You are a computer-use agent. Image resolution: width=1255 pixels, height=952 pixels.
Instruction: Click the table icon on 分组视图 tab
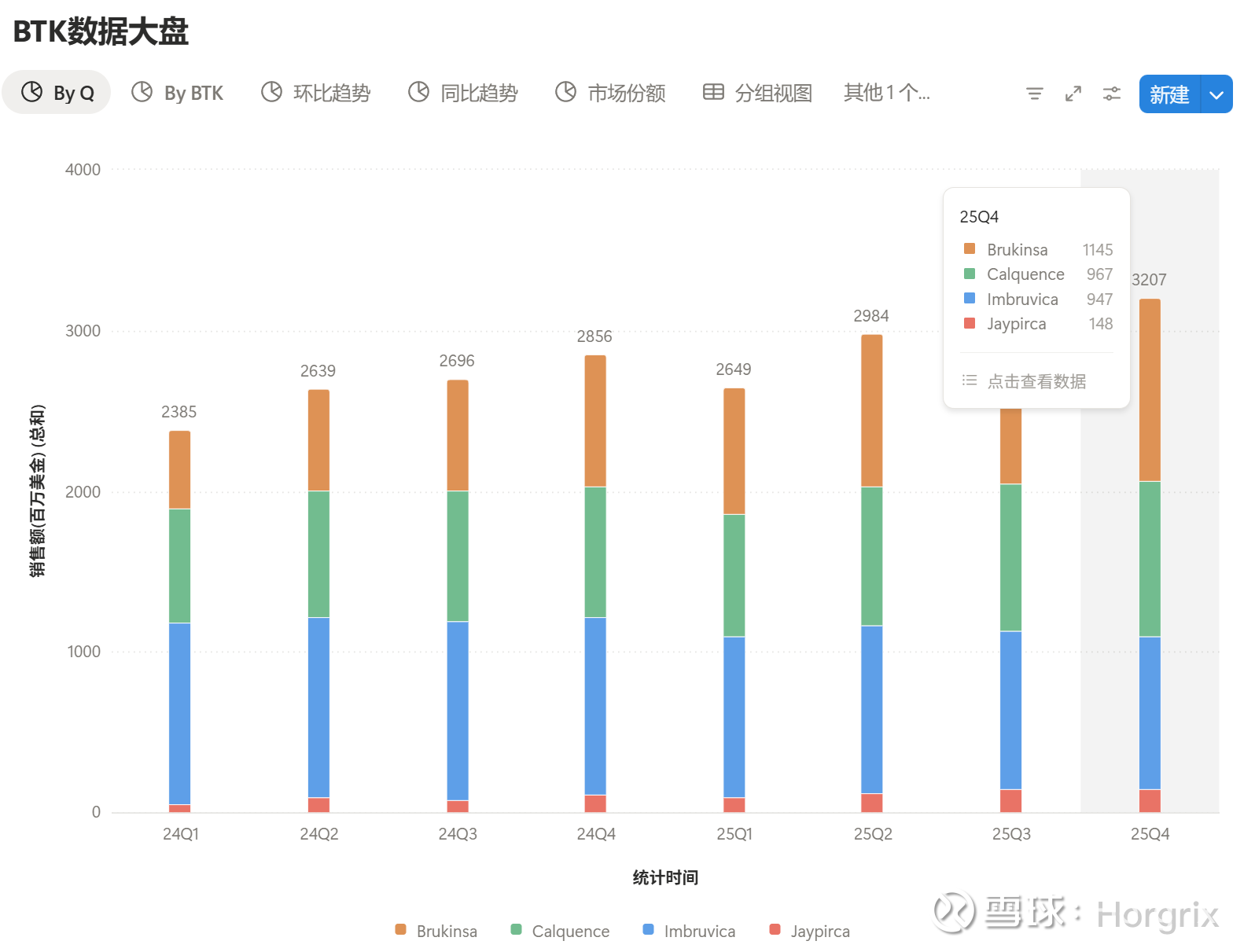(713, 92)
